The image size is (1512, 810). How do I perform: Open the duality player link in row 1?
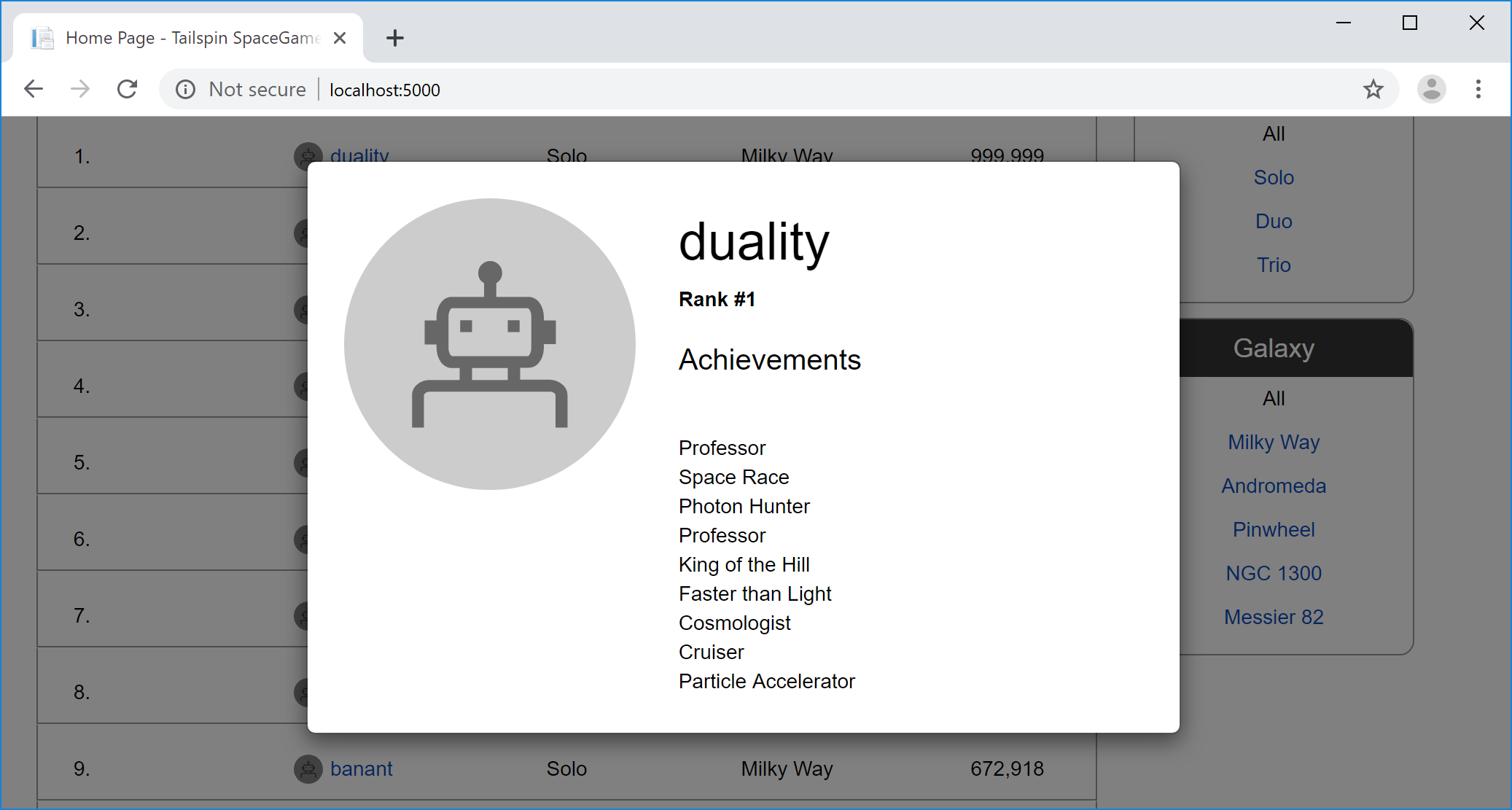(359, 154)
